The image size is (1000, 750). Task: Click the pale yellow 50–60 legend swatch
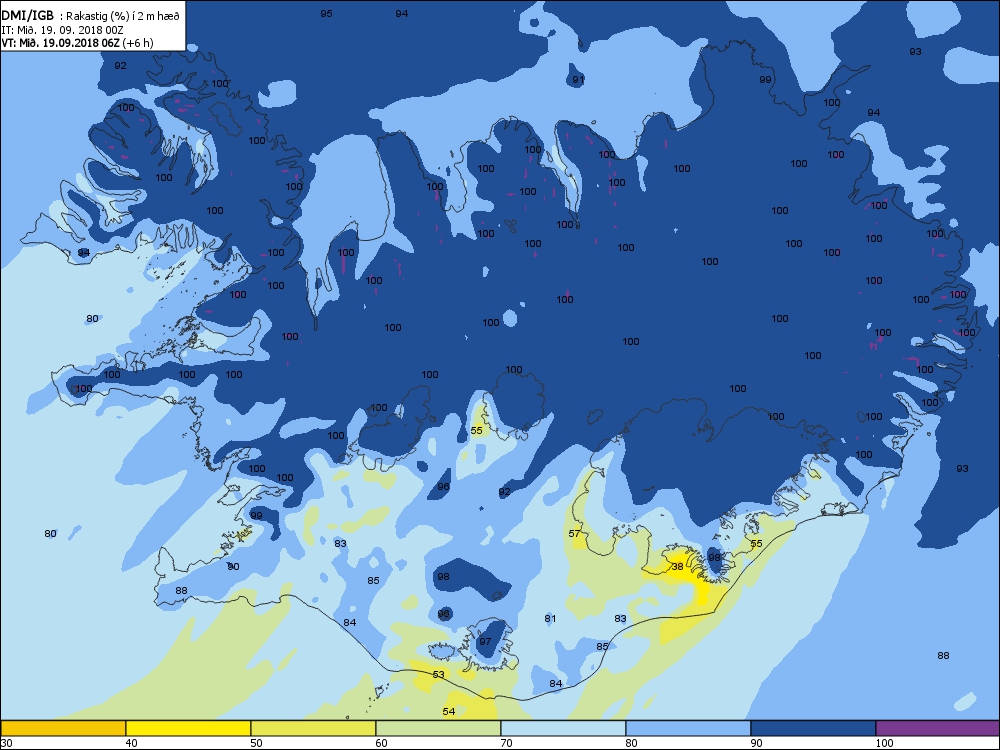pyautogui.click(x=313, y=728)
